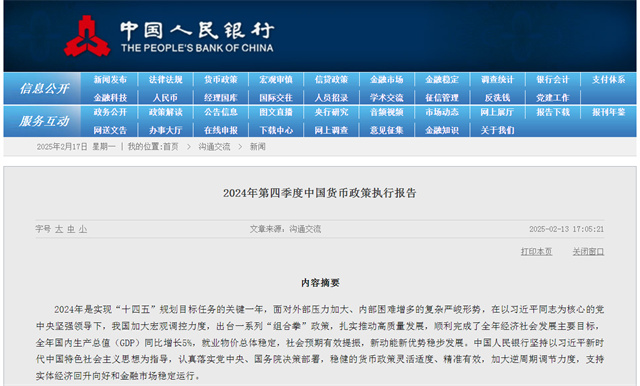Open the 法律法规 menu item
640x386 pixels.
[x=165, y=80]
